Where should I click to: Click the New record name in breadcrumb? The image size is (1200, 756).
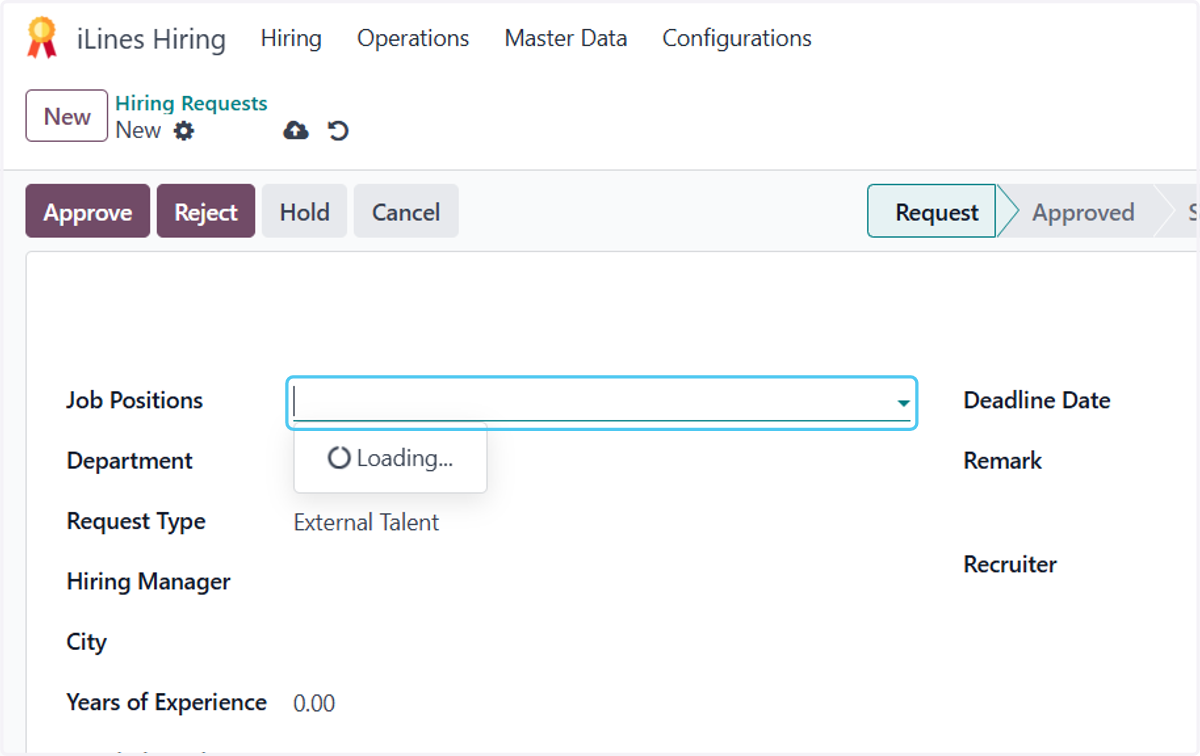138,131
